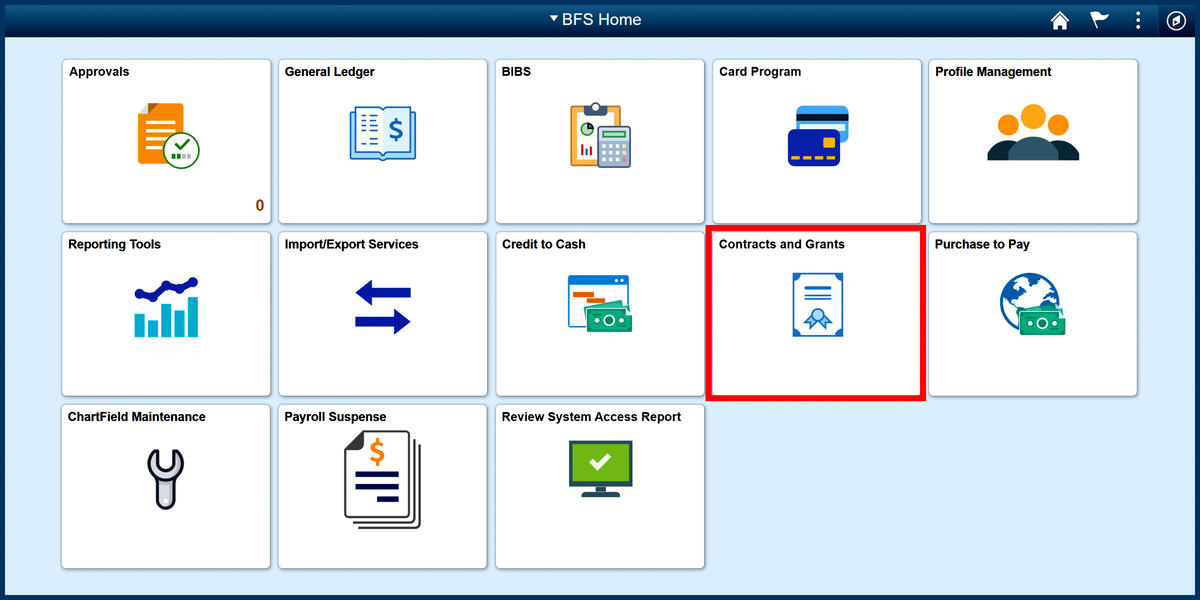1200x600 pixels.
Task: Open the NavBar compass icon
Action: (1176, 20)
